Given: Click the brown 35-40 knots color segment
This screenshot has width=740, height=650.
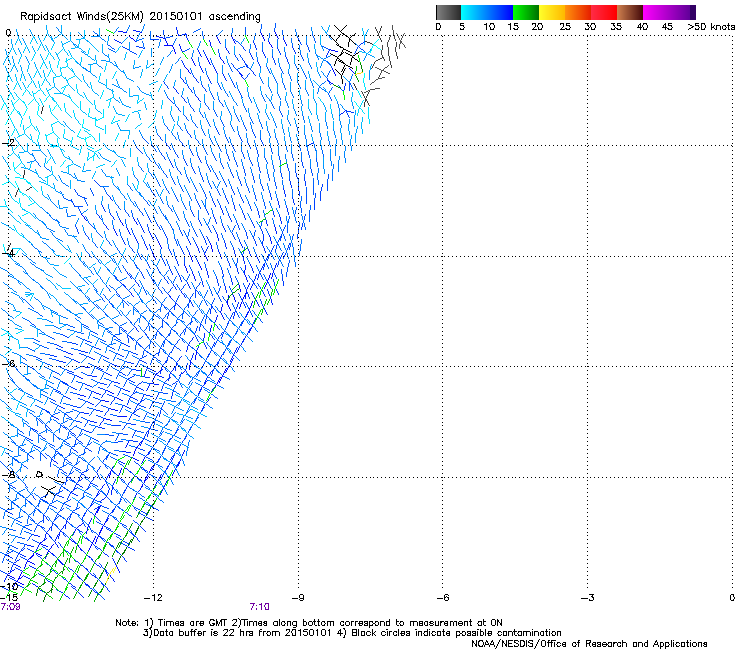Looking at the screenshot, I should [x=630, y=12].
